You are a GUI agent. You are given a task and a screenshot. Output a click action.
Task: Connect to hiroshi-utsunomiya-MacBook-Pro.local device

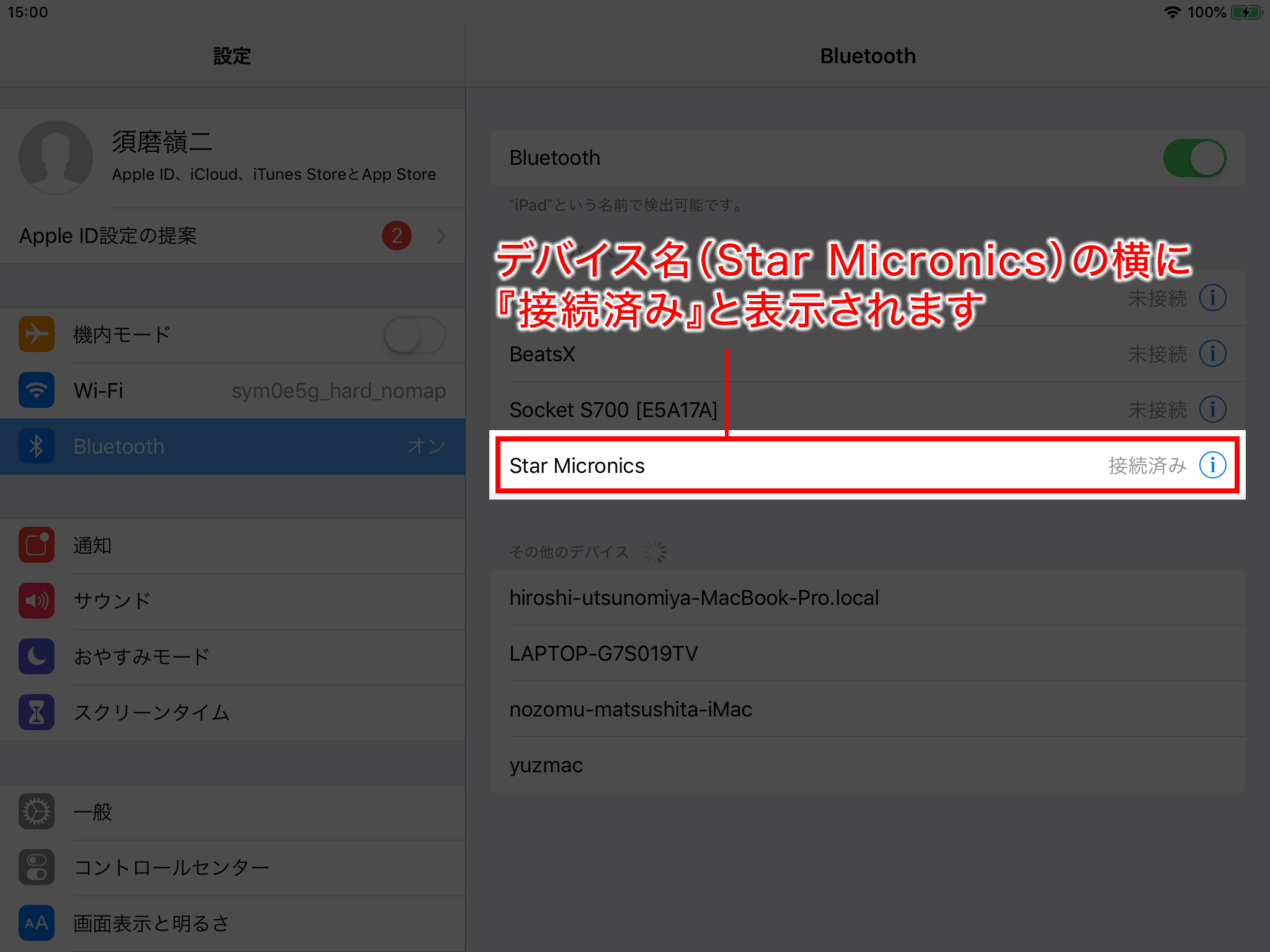coord(694,597)
